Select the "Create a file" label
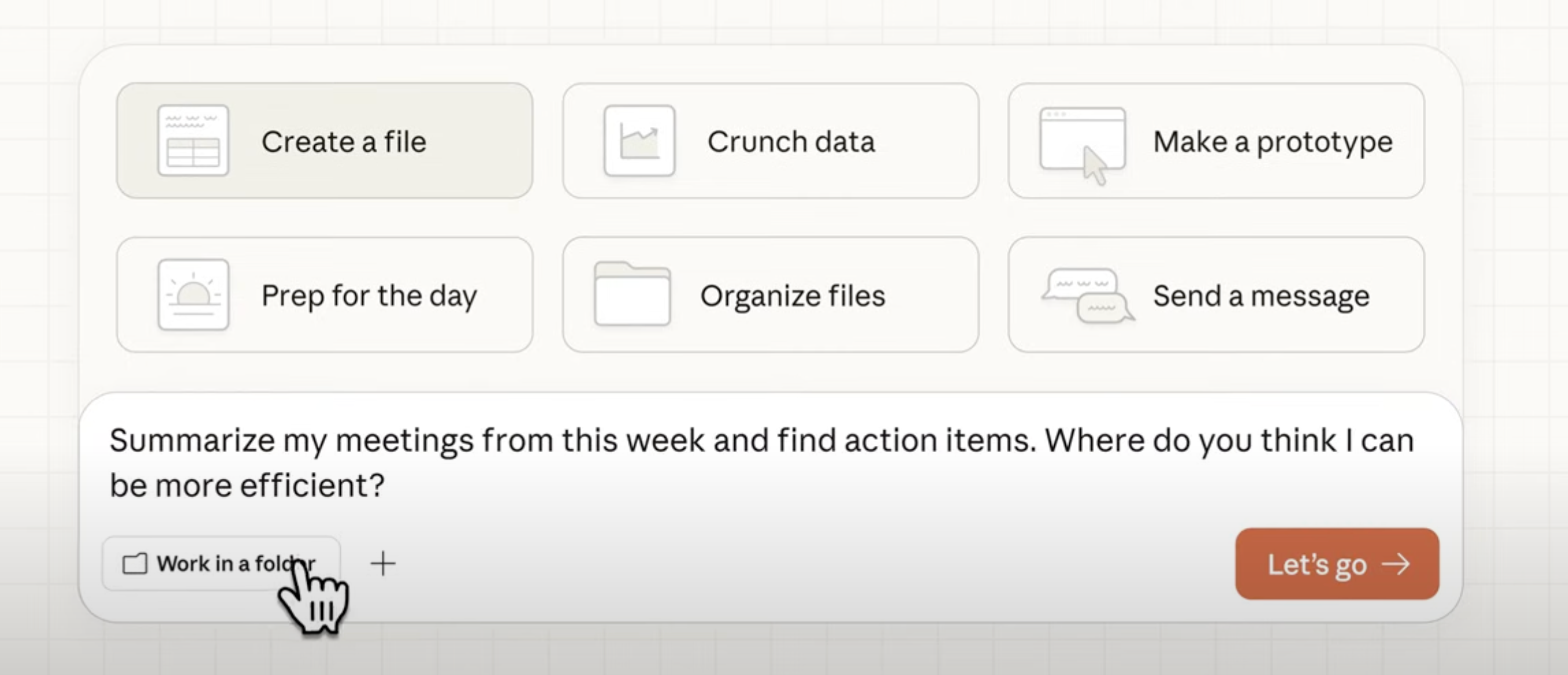1568x675 pixels. (x=344, y=142)
